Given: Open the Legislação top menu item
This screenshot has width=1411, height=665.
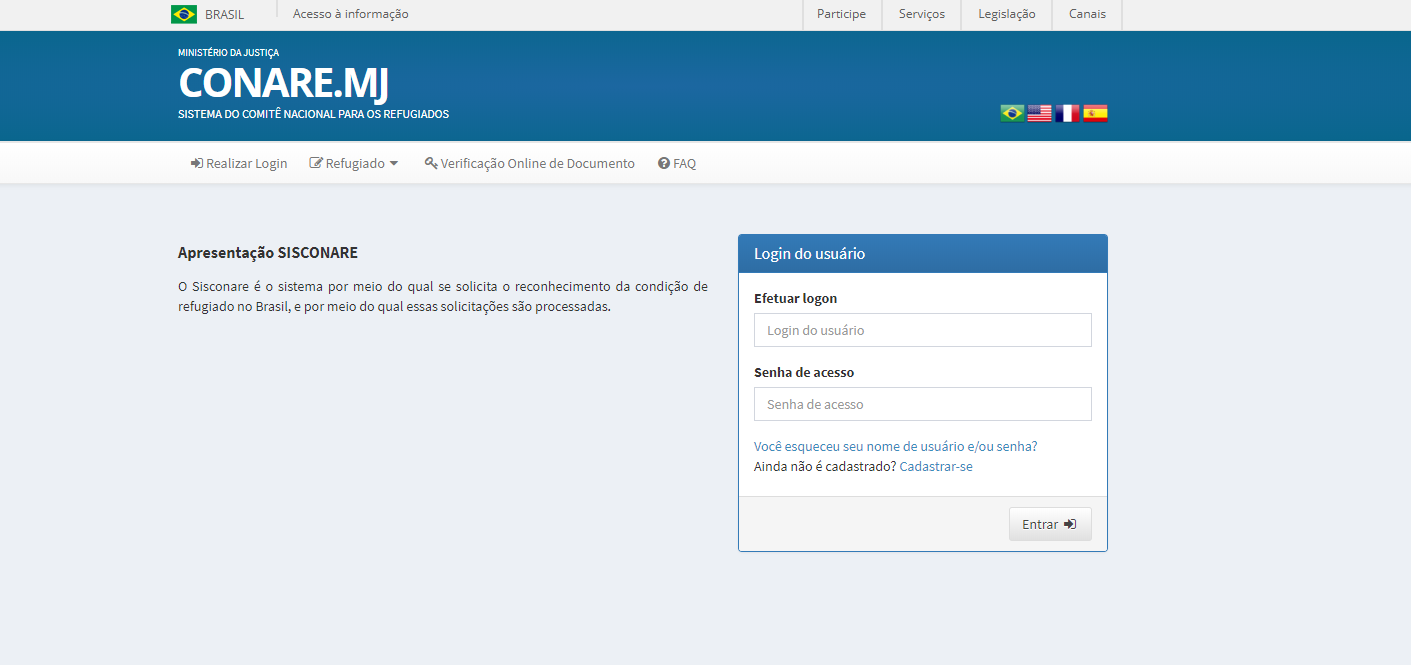Looking at the screenshot, I should point(1006,14).
